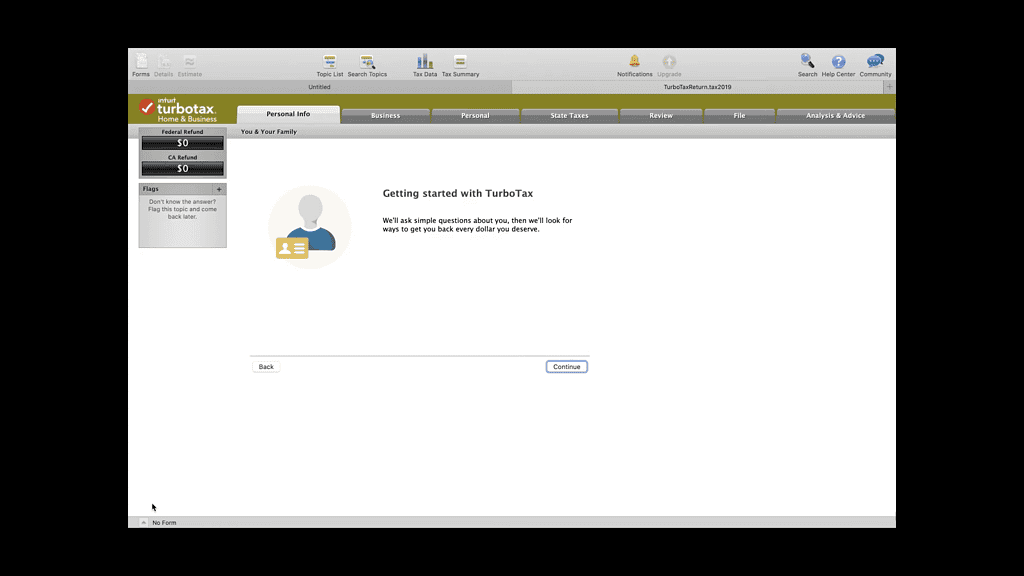
Task: Open the Analysis & Advice tab
Action: click(835, 116)
